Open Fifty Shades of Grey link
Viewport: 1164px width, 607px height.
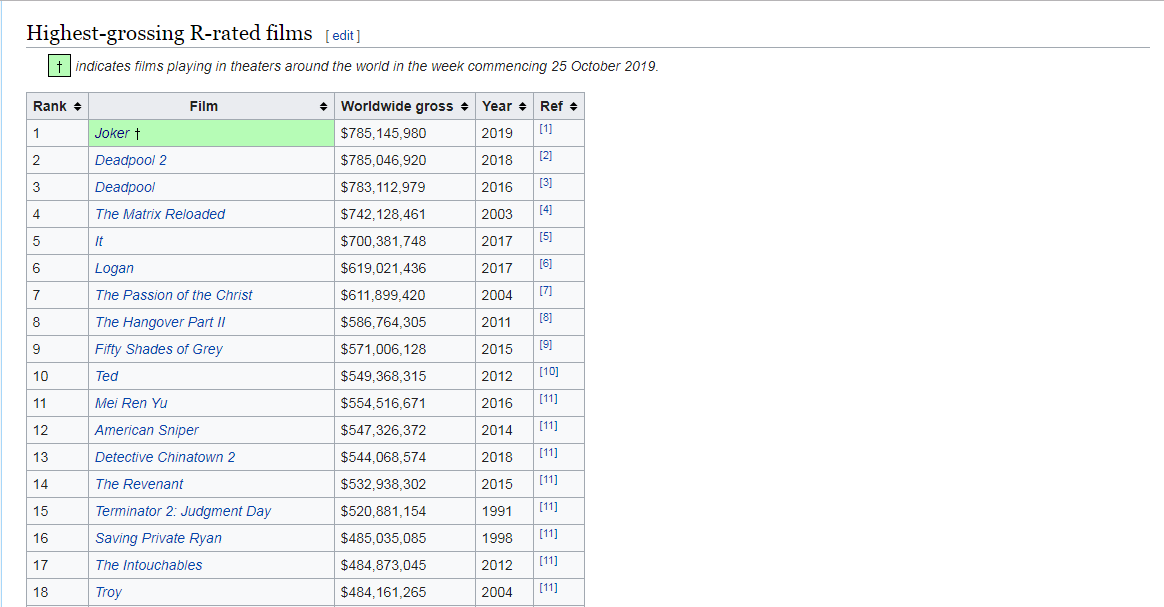(159, 349)
